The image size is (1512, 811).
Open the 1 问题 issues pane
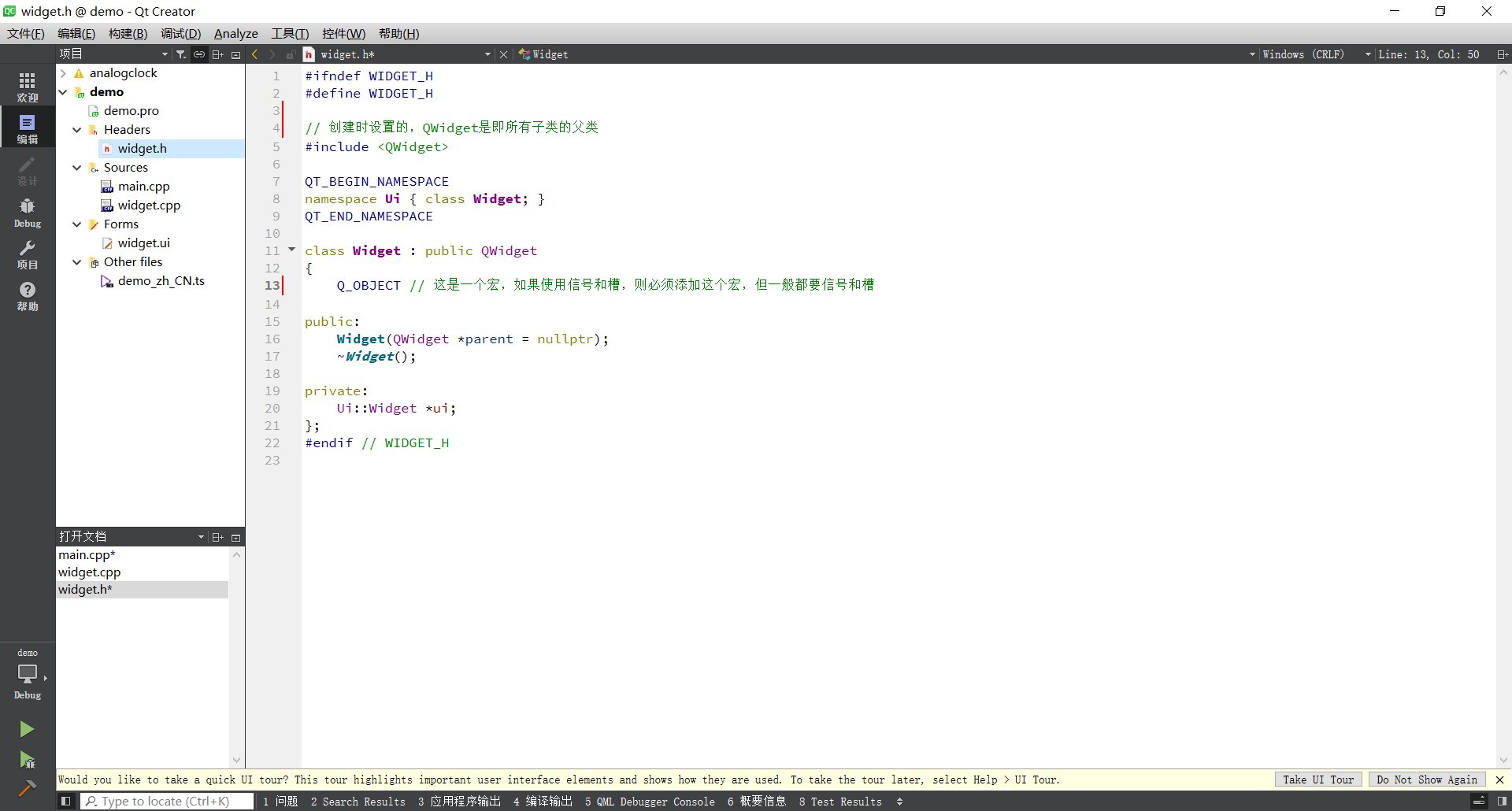[x=280, y=802]
